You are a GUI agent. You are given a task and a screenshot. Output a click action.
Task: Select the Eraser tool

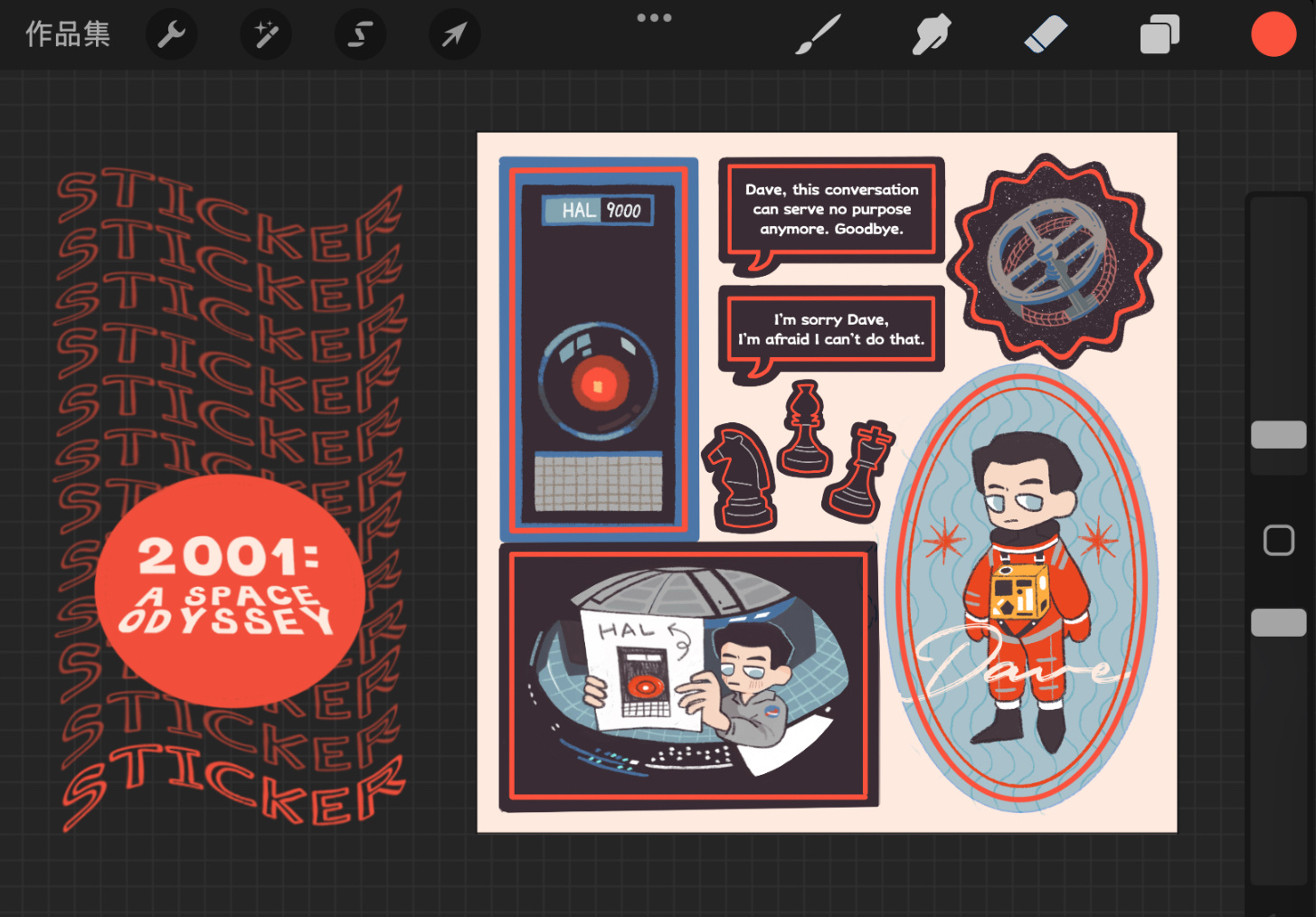pos(1046,34)
